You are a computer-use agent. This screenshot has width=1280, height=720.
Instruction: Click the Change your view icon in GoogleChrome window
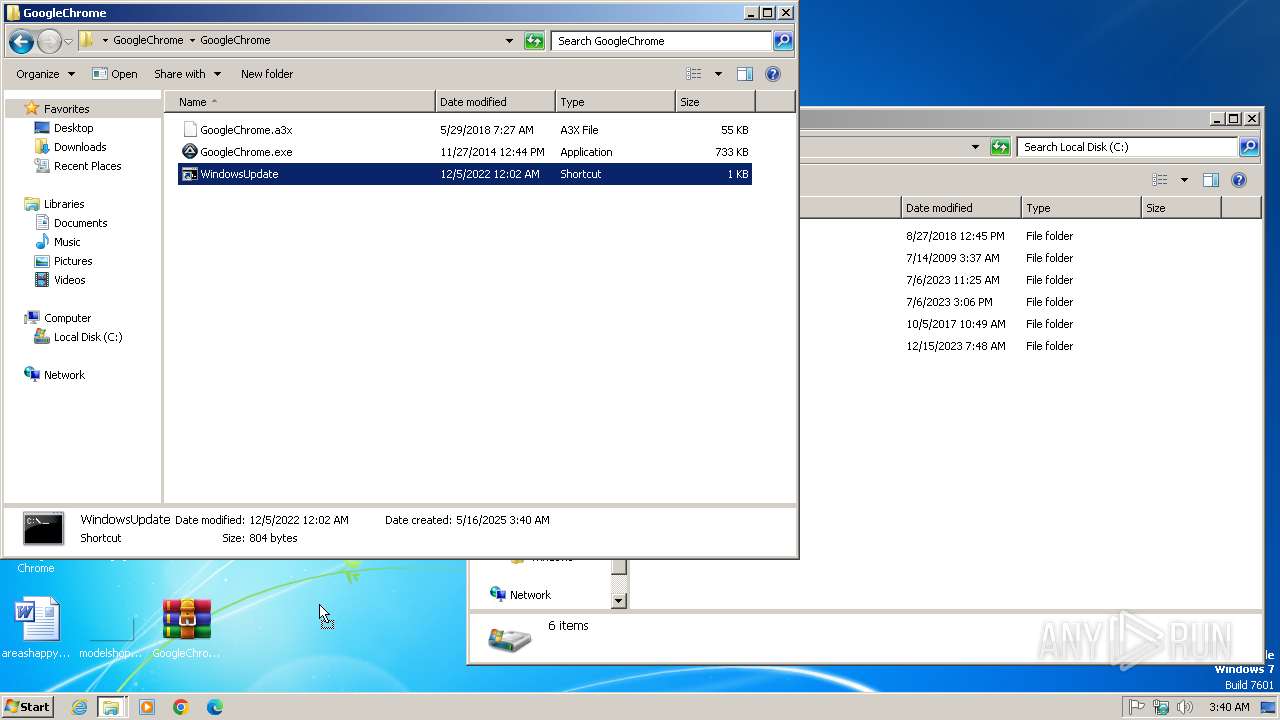click(695, 74)
